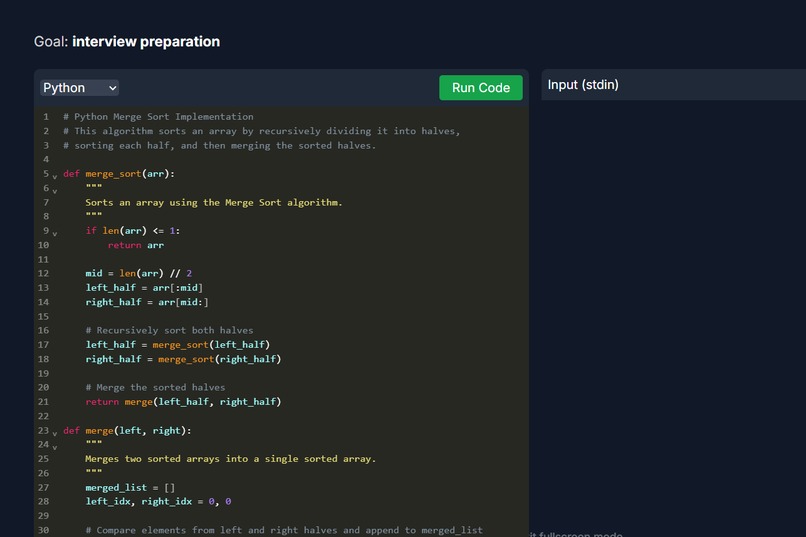
Task: Click the comment beginning '# This algorithm sorts an array'
Action: click(x=262, y=131)
